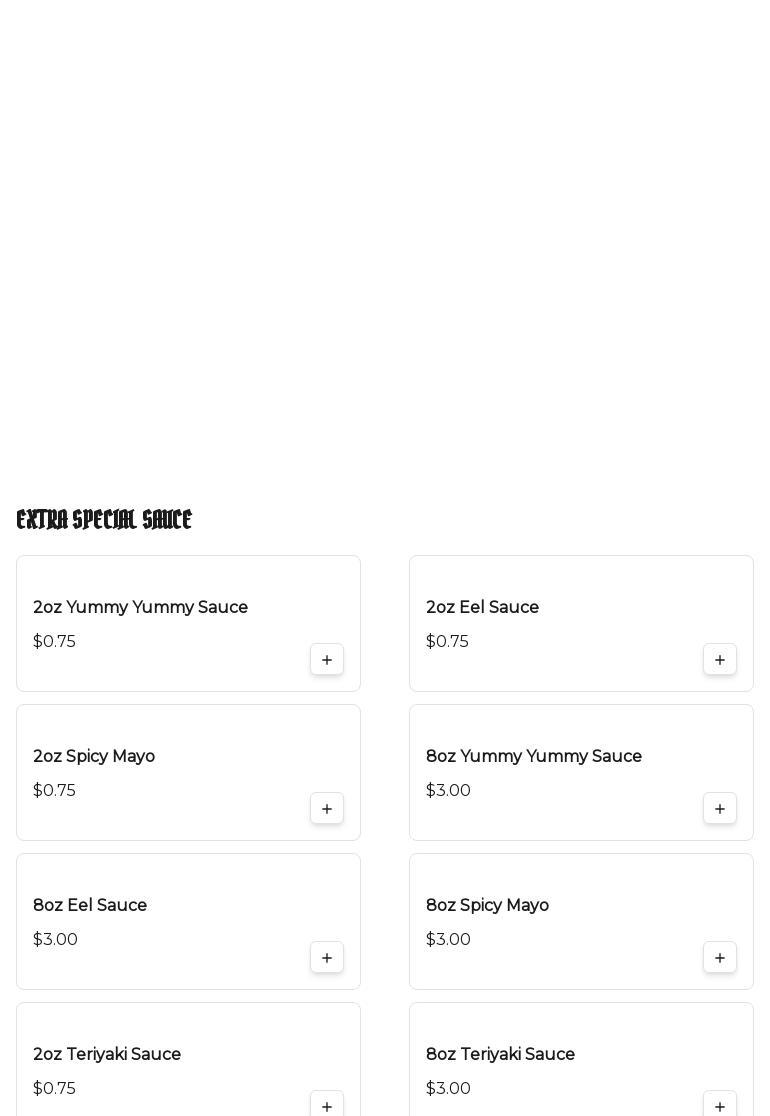The image size is (770, 1116).
Task: Select the 2oz Spicy Mayo title
Action: click(94, 757)
